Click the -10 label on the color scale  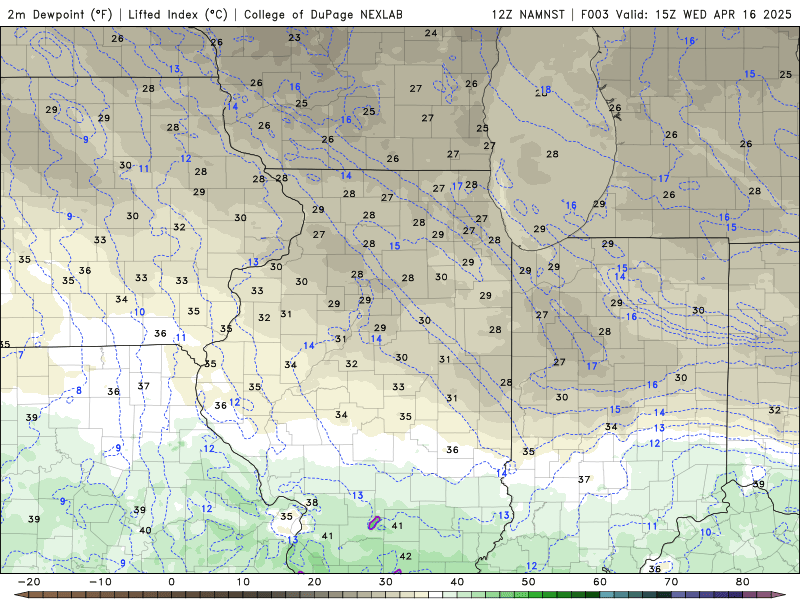(x=100, y=582)
